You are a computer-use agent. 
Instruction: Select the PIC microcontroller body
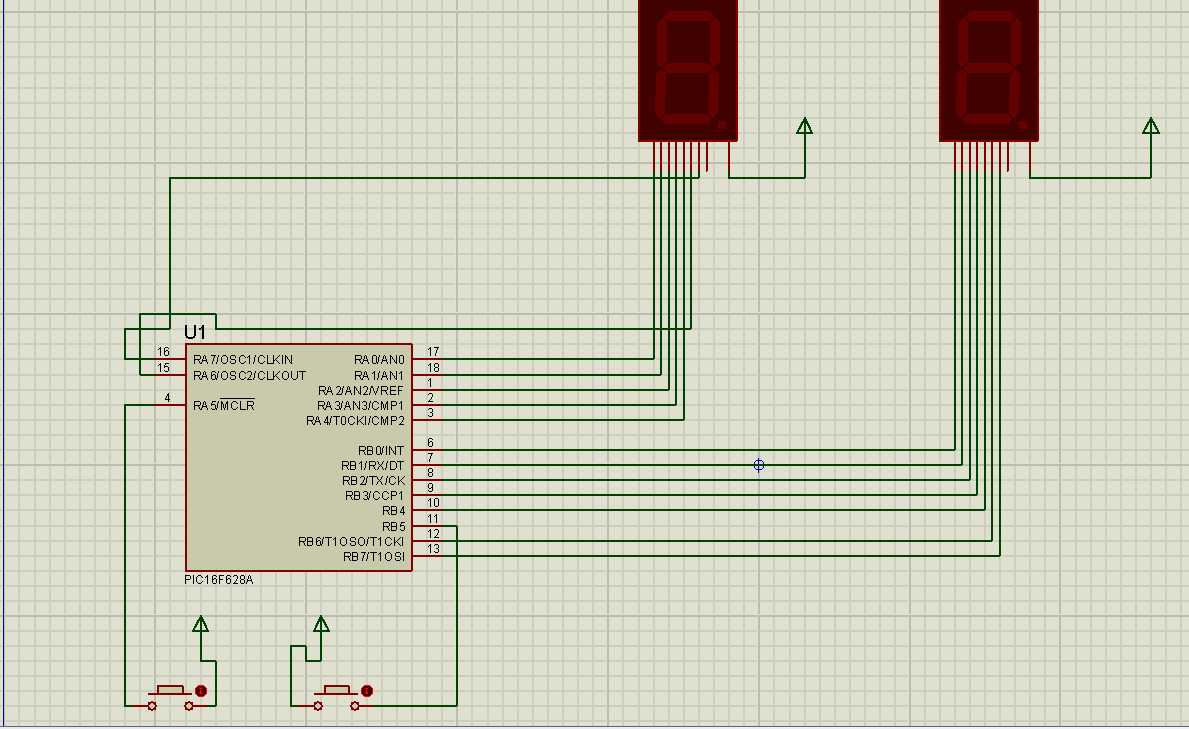pyautogui.click(x=299, y=457)
